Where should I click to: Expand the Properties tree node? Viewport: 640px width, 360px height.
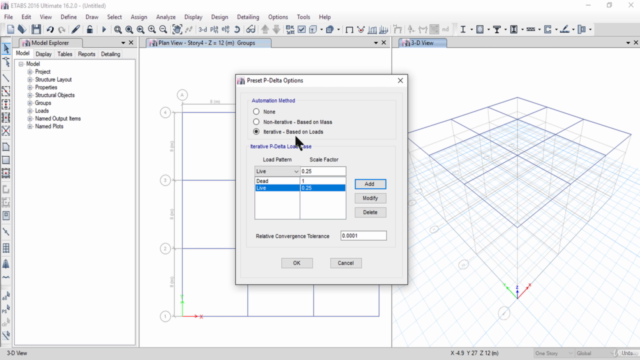pos(30,87)
